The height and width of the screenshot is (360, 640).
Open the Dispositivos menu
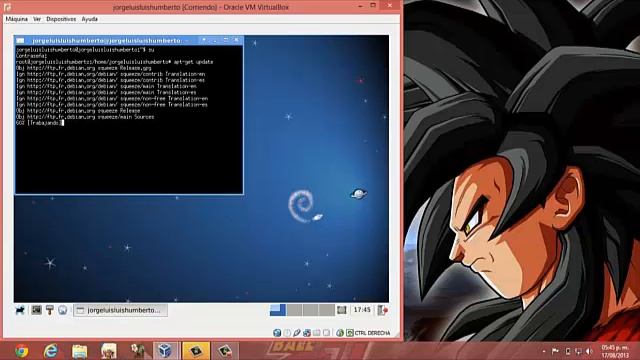click(61, 19)
